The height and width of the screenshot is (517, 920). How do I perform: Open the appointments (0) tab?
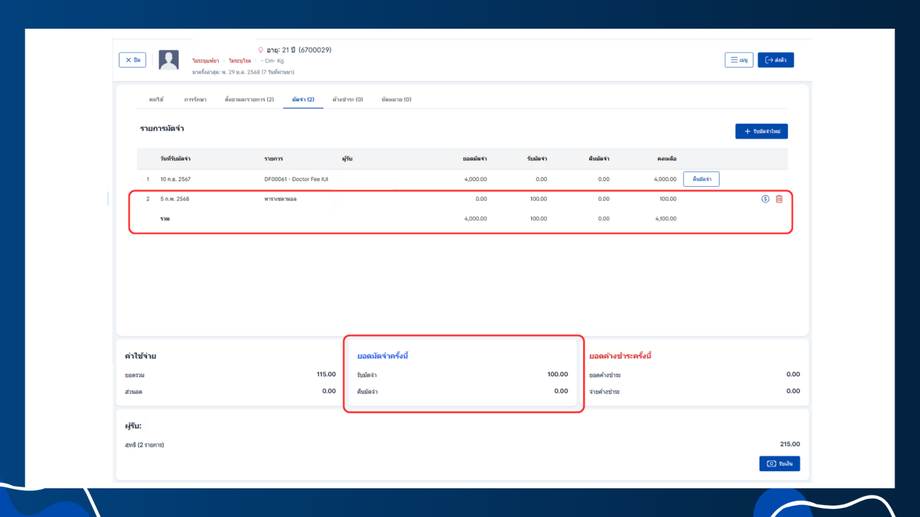396,100
